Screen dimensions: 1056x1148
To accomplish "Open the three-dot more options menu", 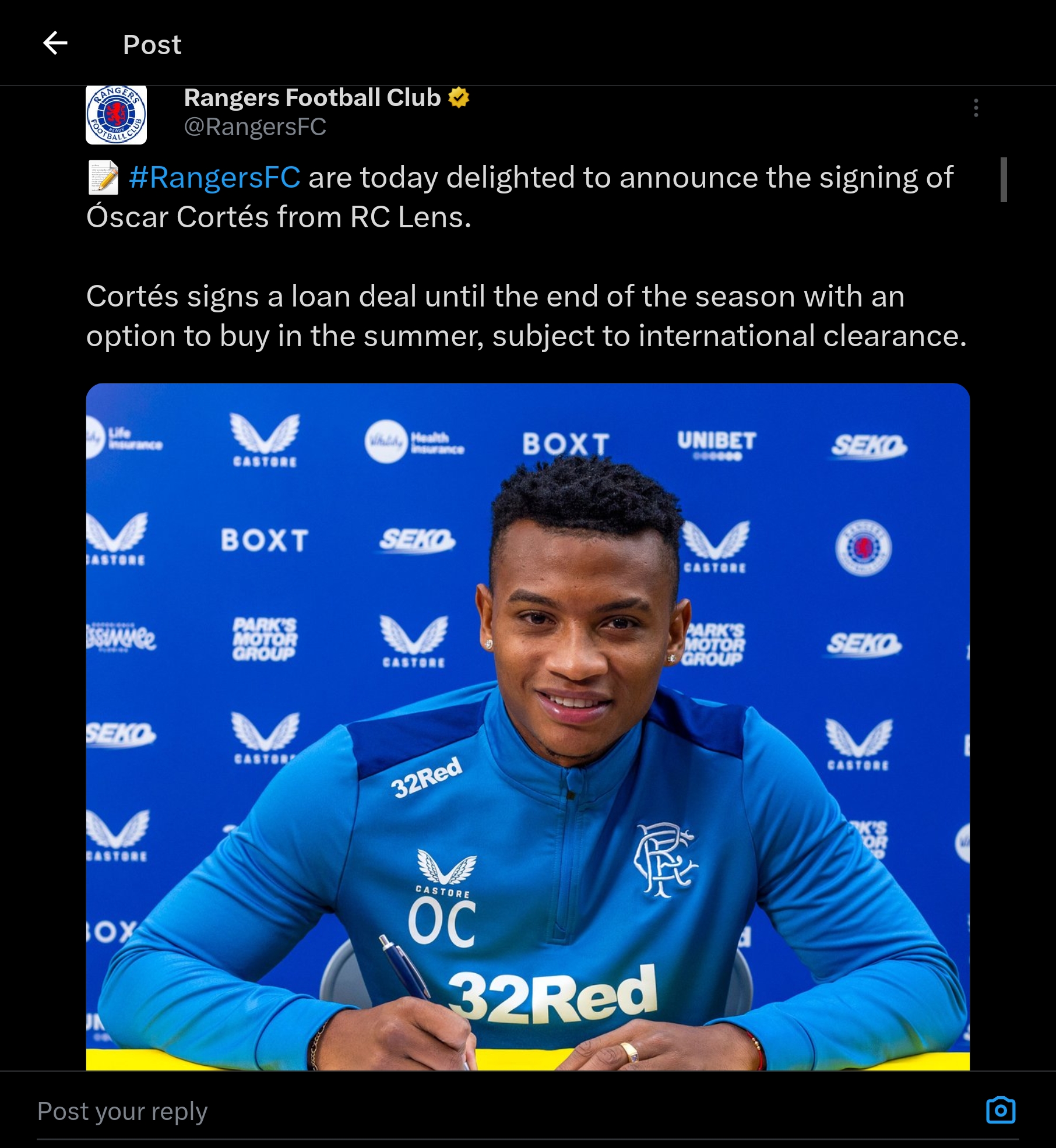I will (x=976, y=108).
